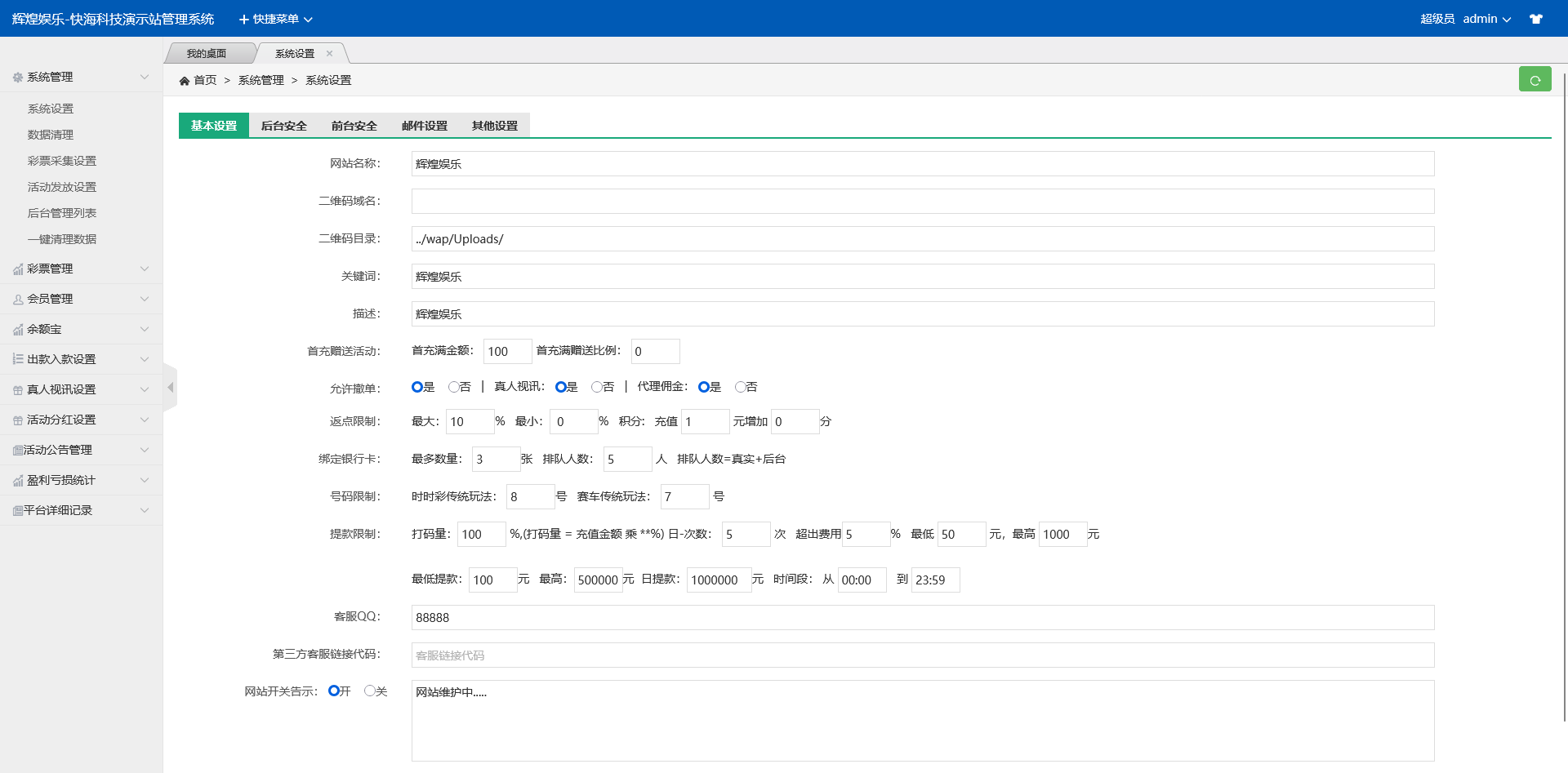The height and width of the screenshot is (773, 1568).
Task: Open 一键清理数据 in the sidebar
Action: tap(62, 240)
